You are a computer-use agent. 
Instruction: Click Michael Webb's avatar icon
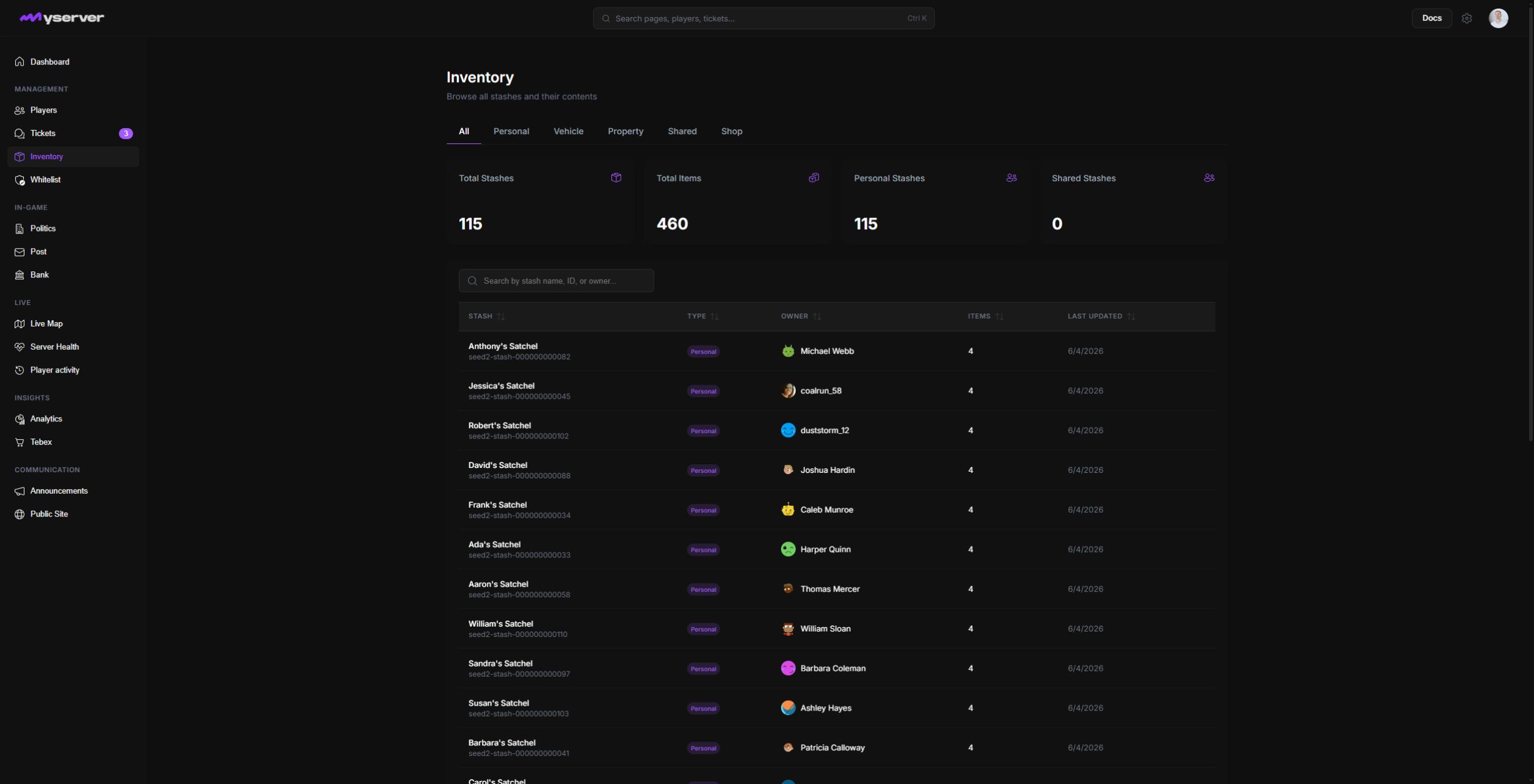[x=788, y=351]
